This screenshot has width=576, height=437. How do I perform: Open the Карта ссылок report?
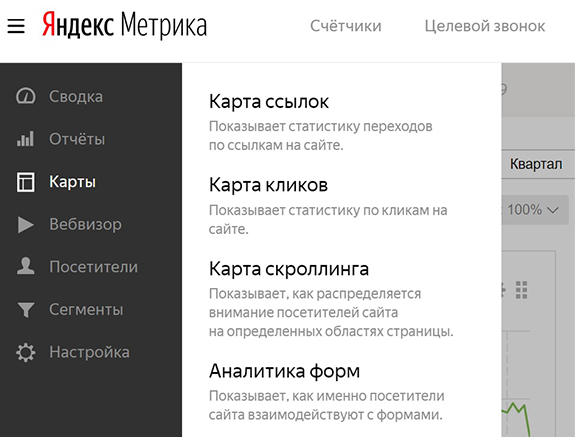[x=269, y=102]
